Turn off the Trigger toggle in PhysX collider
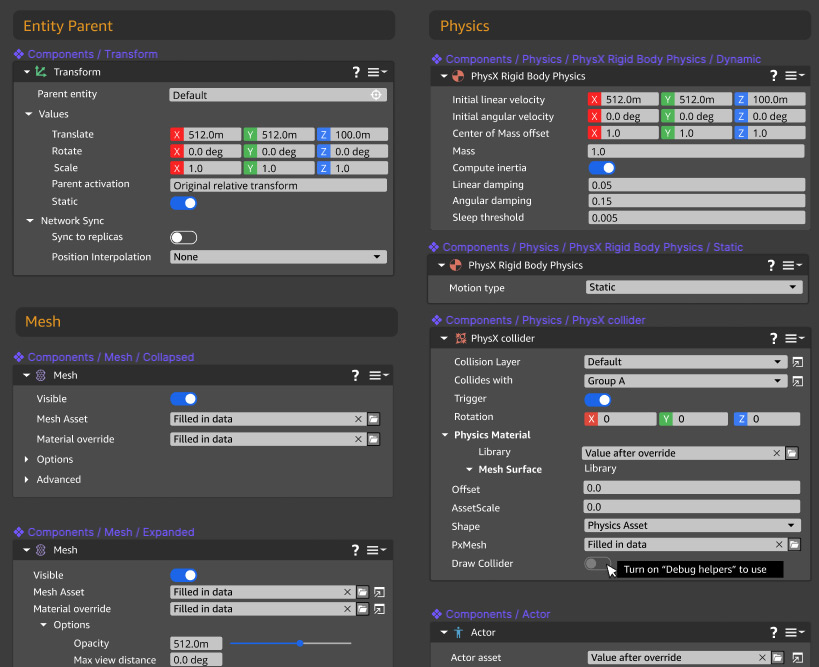 (598, 399)
